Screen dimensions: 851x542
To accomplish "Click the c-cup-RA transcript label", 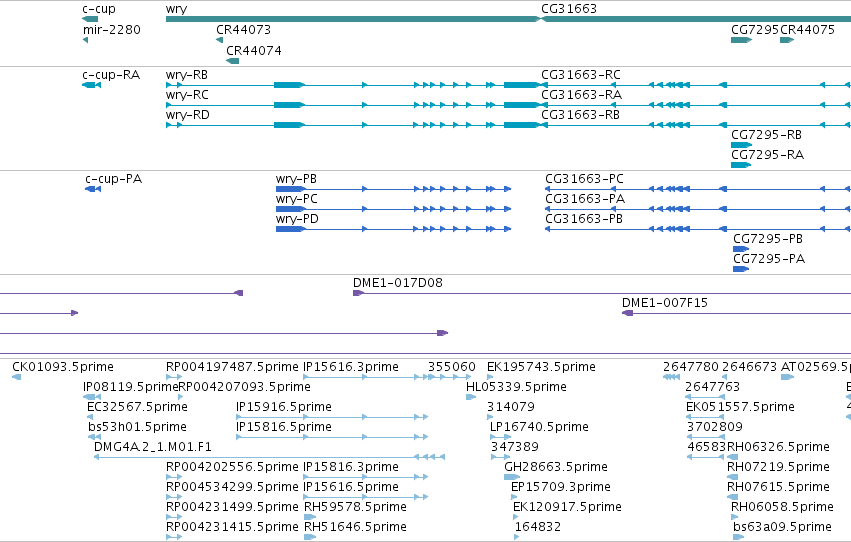I will [x=111, y=75].
